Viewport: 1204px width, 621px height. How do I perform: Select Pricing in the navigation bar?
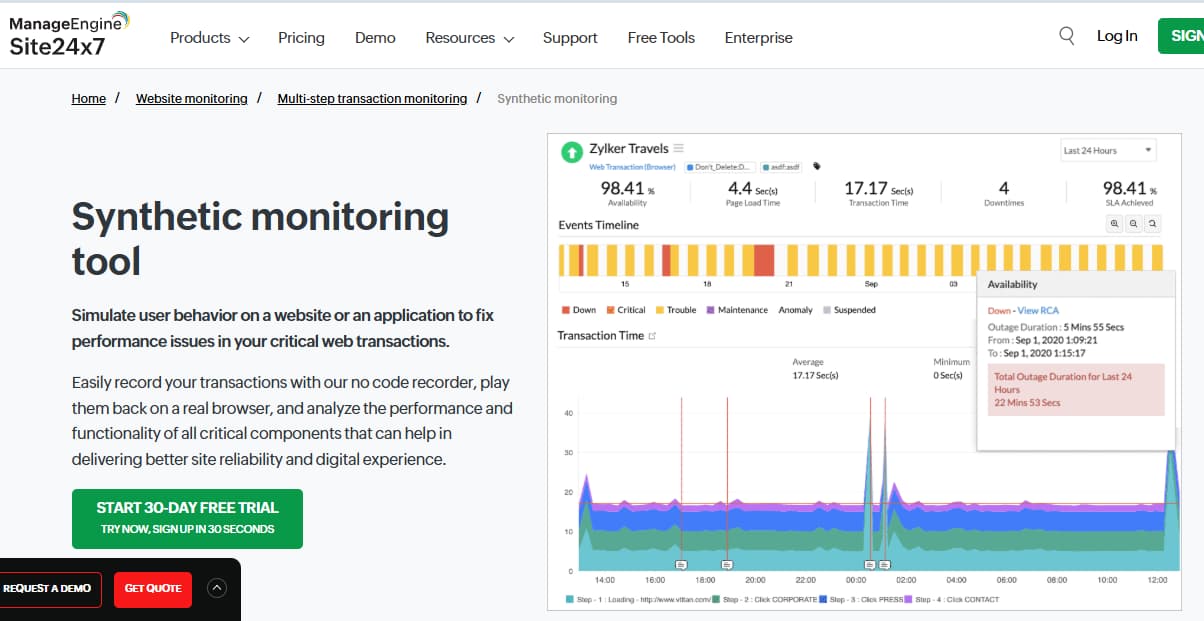tap(301, 37)
